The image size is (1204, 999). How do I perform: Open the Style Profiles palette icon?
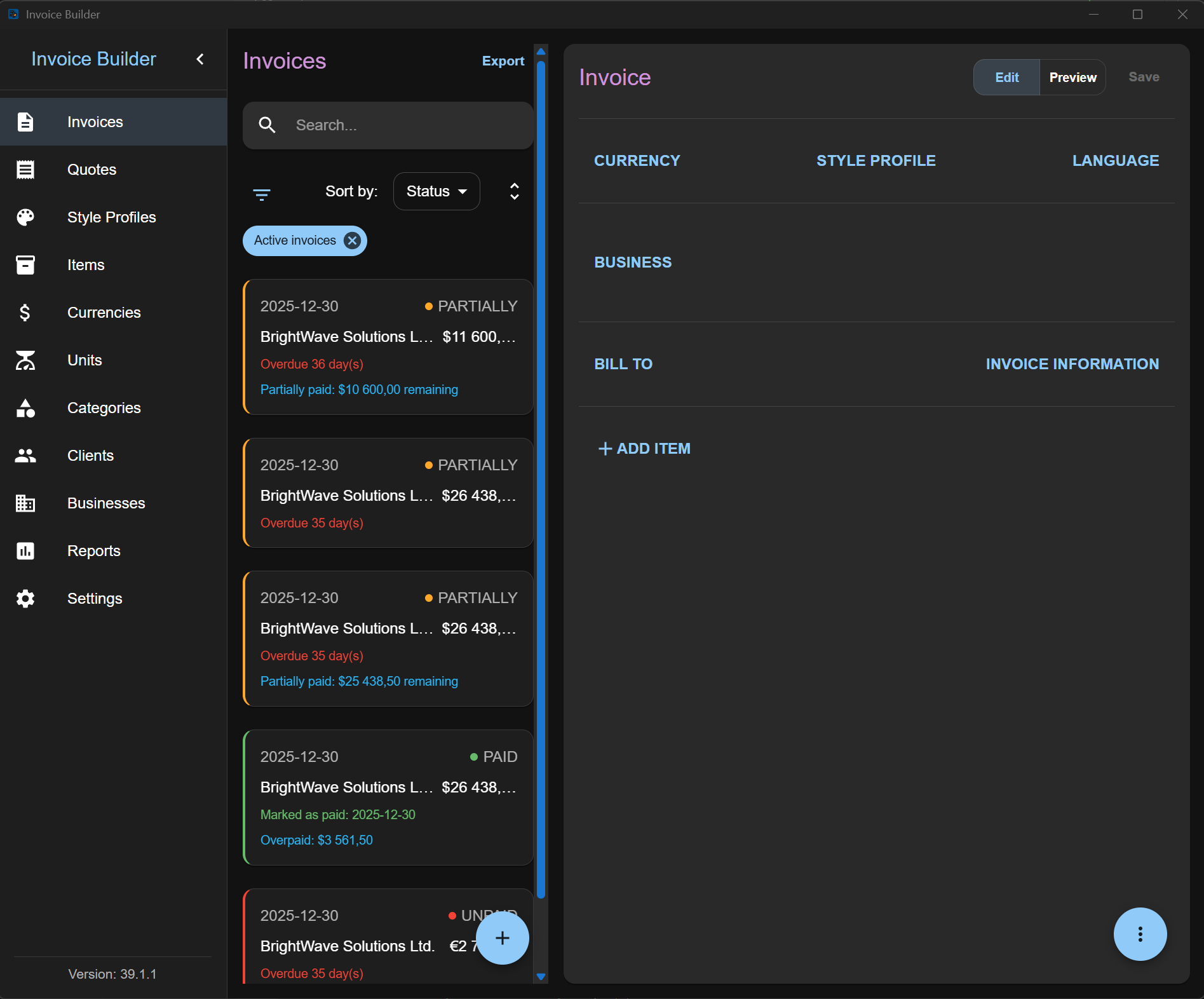click(x=25, y=217)
